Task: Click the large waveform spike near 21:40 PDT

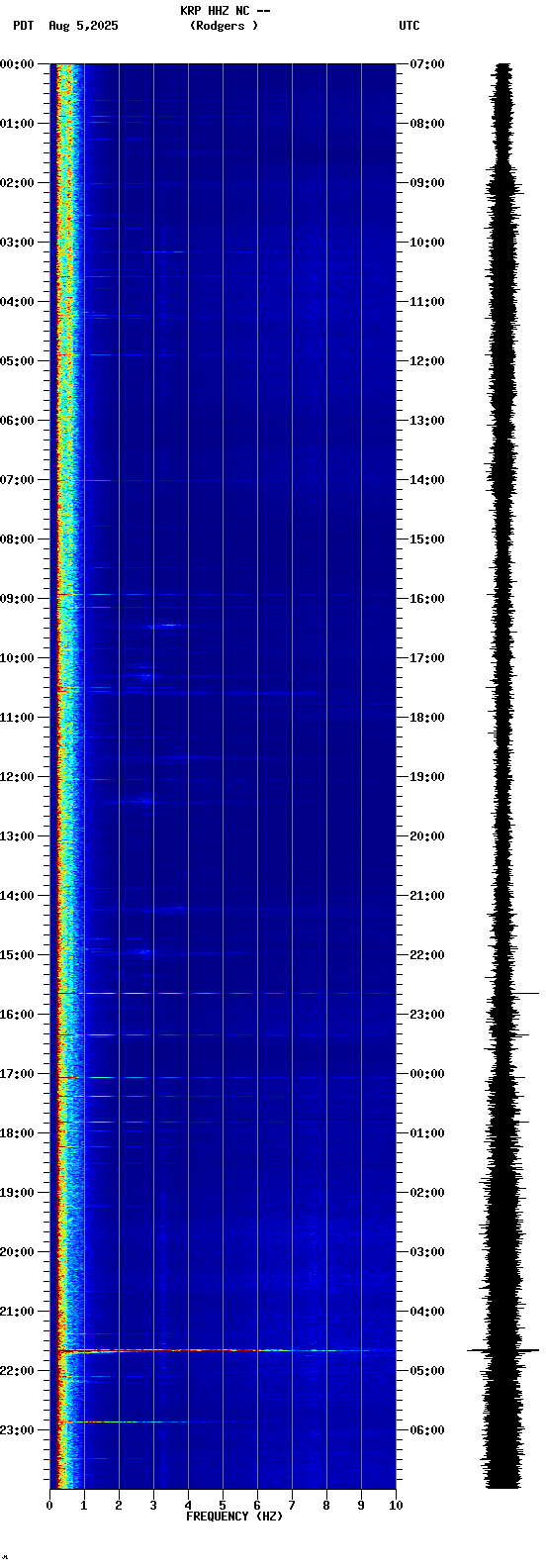Action: click(503, 1350)
